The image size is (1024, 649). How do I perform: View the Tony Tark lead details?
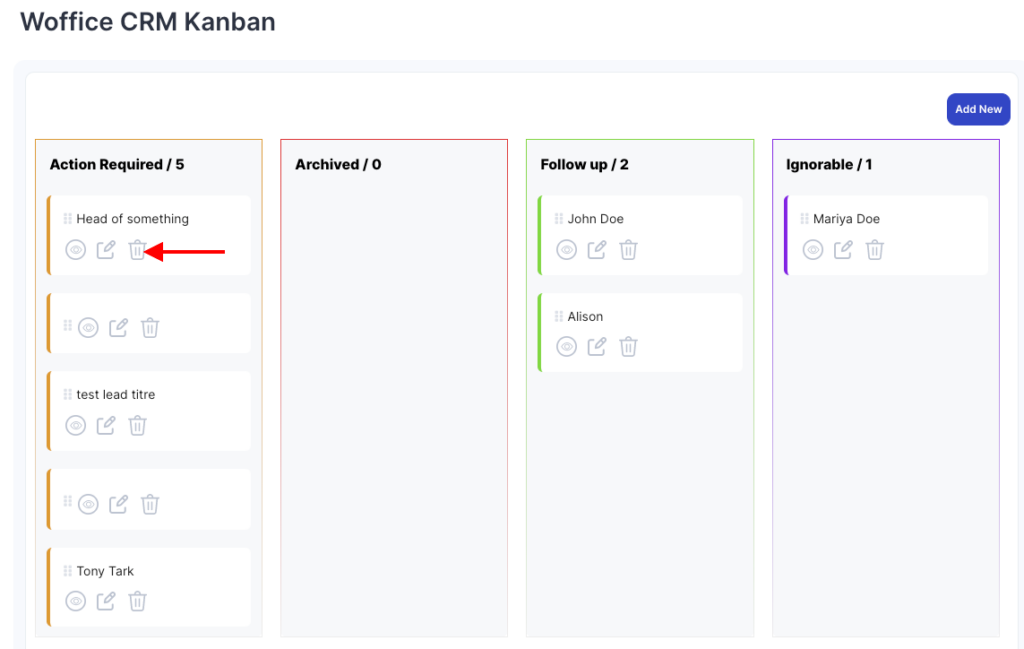(x=76, y=602)
